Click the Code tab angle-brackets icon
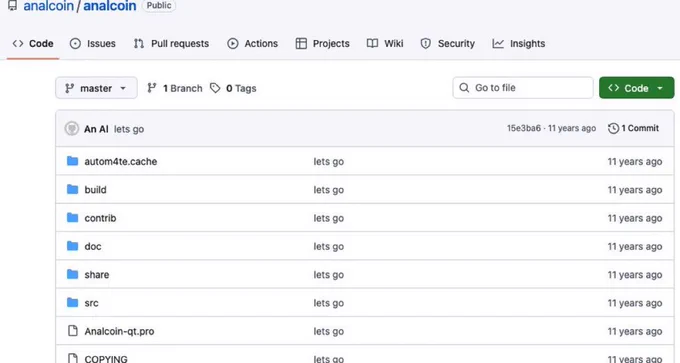680x363 pixels. click(18, 44)
